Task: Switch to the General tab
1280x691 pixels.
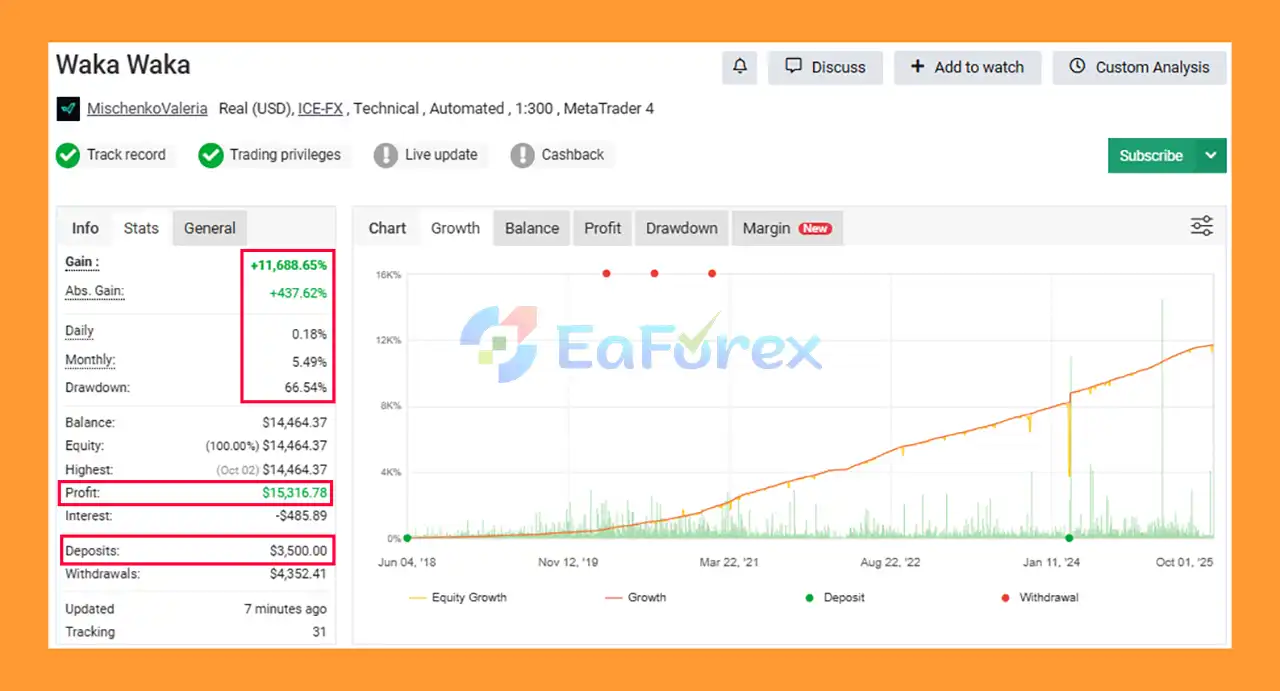Action: pyautogui.click(x=209, y=228)
